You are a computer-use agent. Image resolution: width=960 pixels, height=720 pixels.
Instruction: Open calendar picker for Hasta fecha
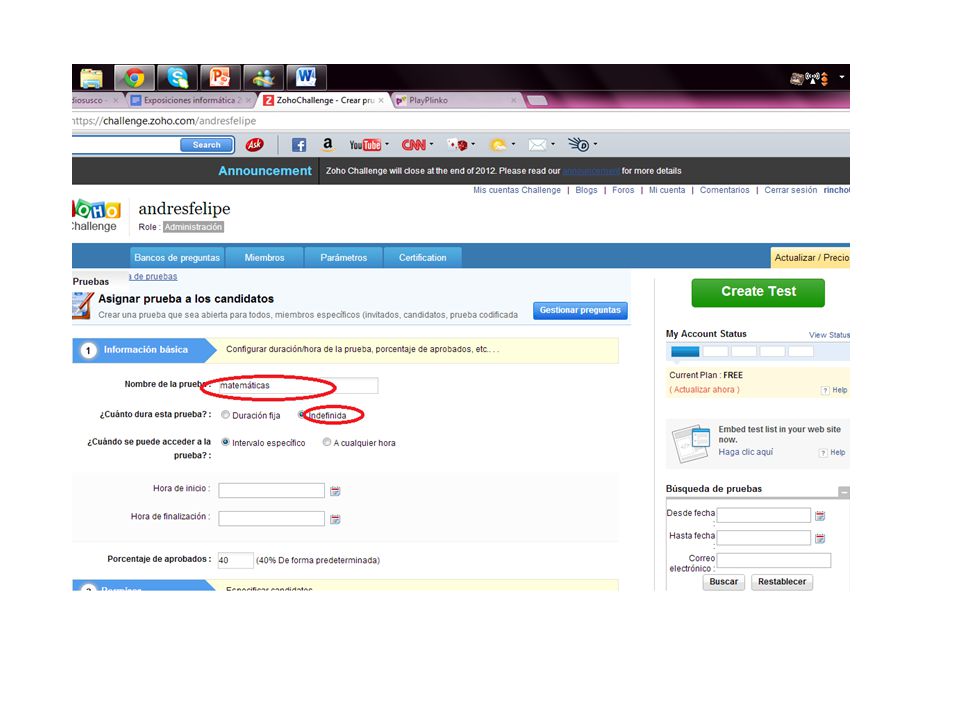tap(820, 538)
